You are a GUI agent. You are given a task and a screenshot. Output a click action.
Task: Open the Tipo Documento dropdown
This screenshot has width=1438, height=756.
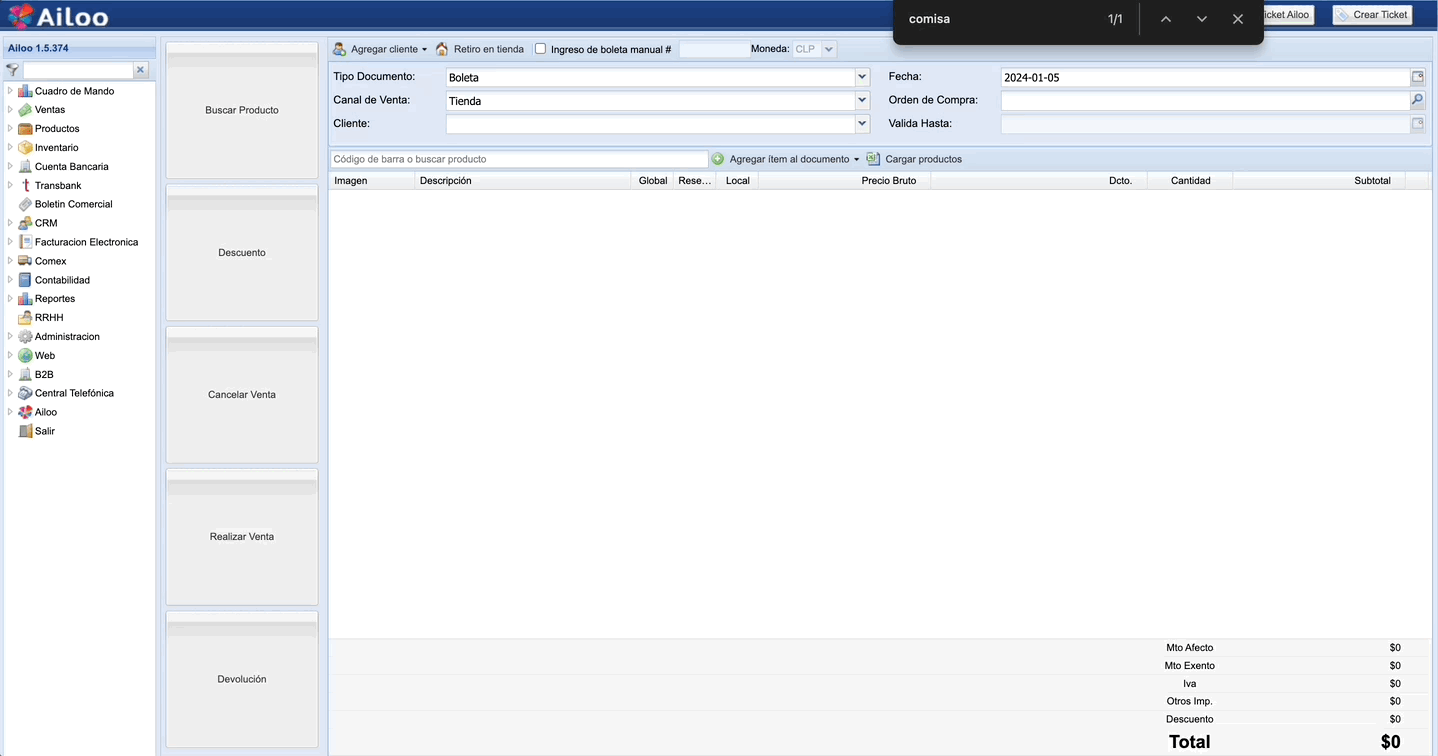click(862, 77)
